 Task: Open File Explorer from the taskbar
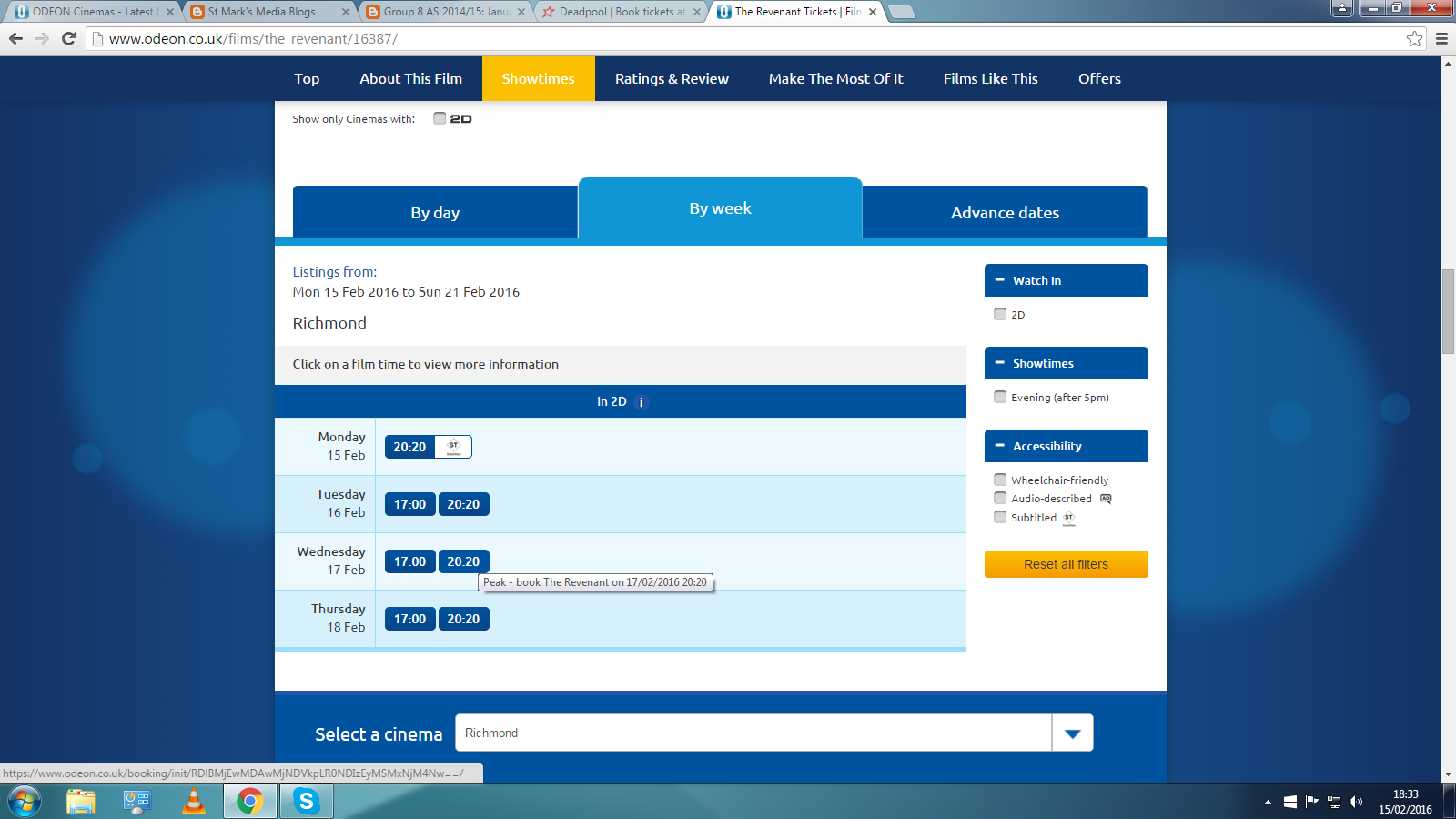click(x=81, y=802)
